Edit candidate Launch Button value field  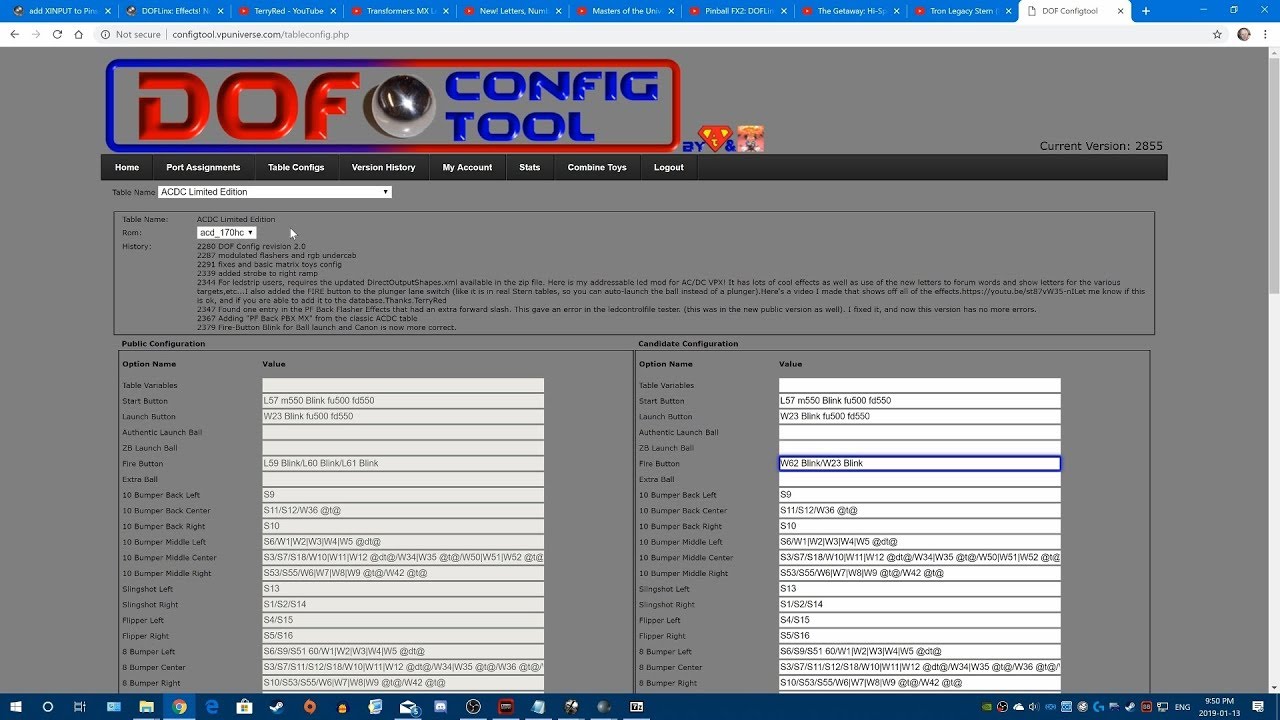[919, 416]
